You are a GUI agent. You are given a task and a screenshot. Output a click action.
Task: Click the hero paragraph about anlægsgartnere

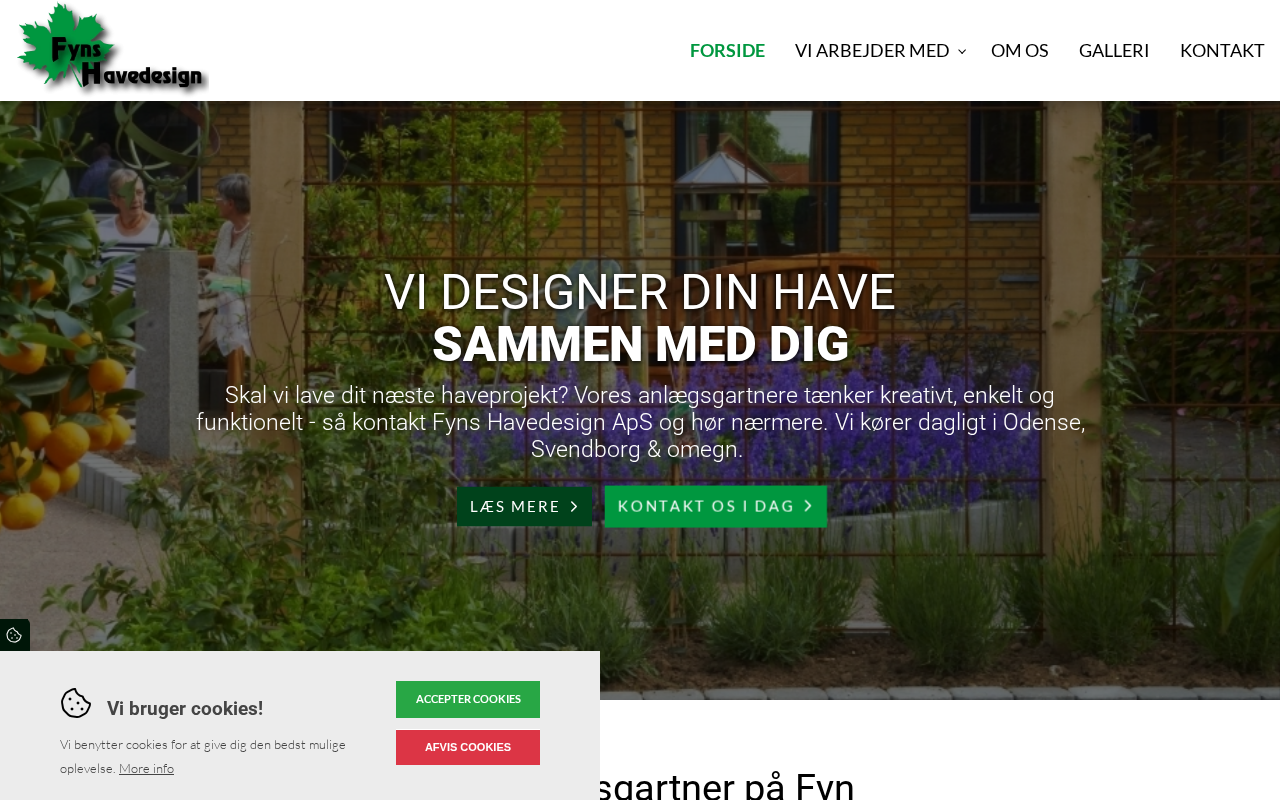[x=640, y=422]
